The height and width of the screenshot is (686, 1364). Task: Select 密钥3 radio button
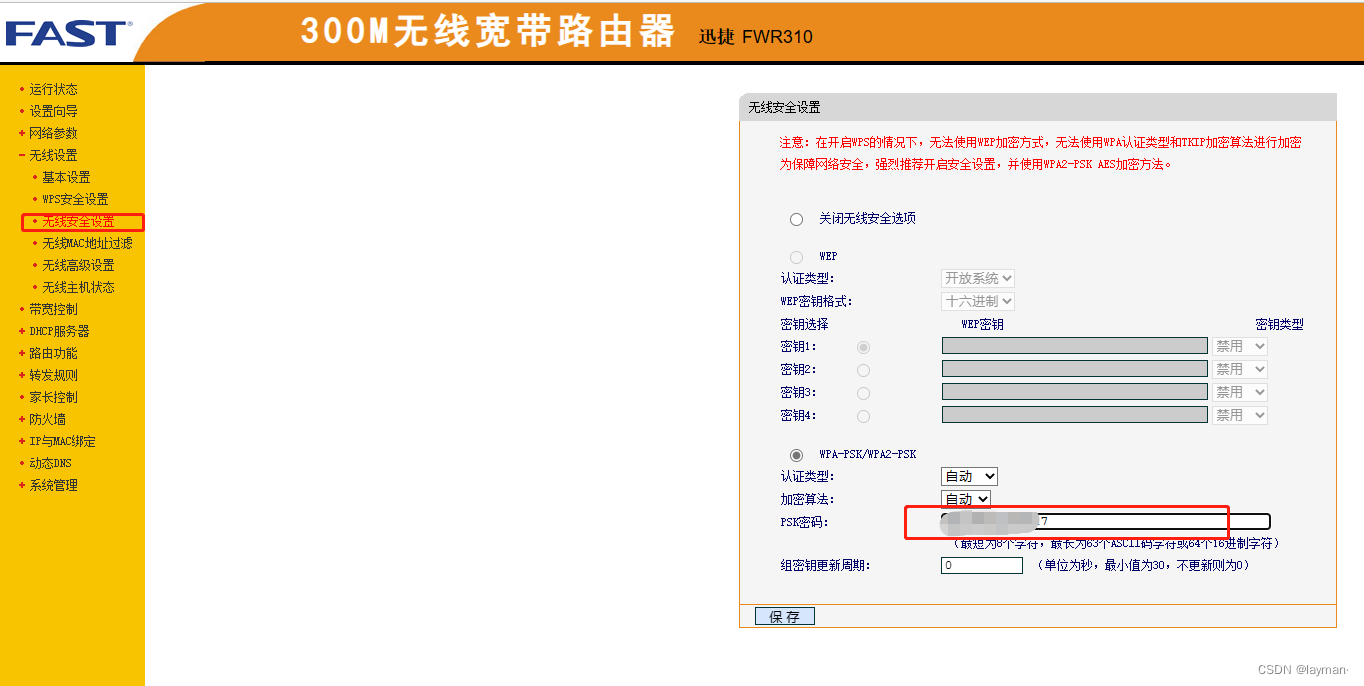click(863, 393)
